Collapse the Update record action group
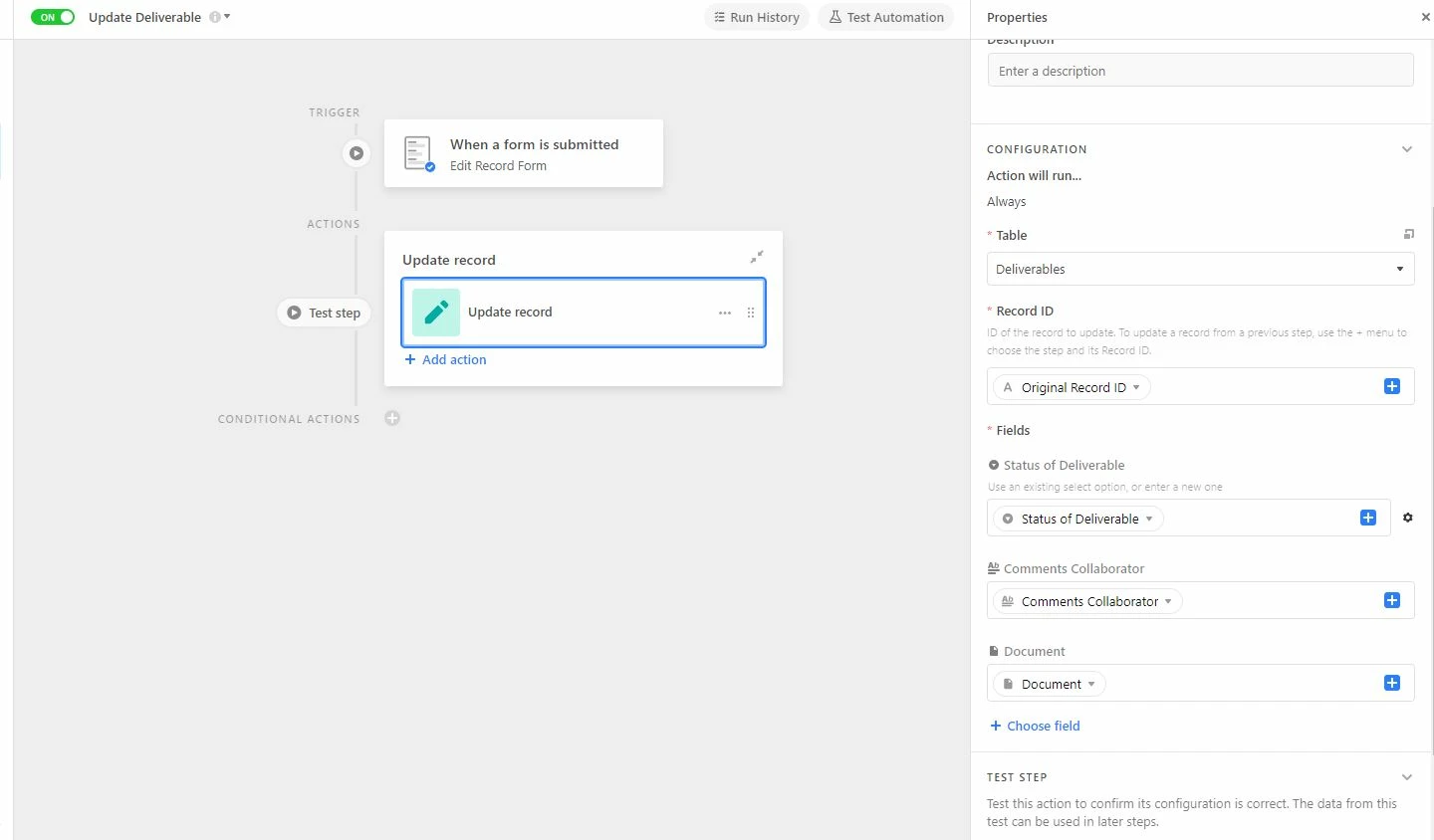Image resolution: width=1434 pixels, height=840 pixels. (x=757, y=257)
